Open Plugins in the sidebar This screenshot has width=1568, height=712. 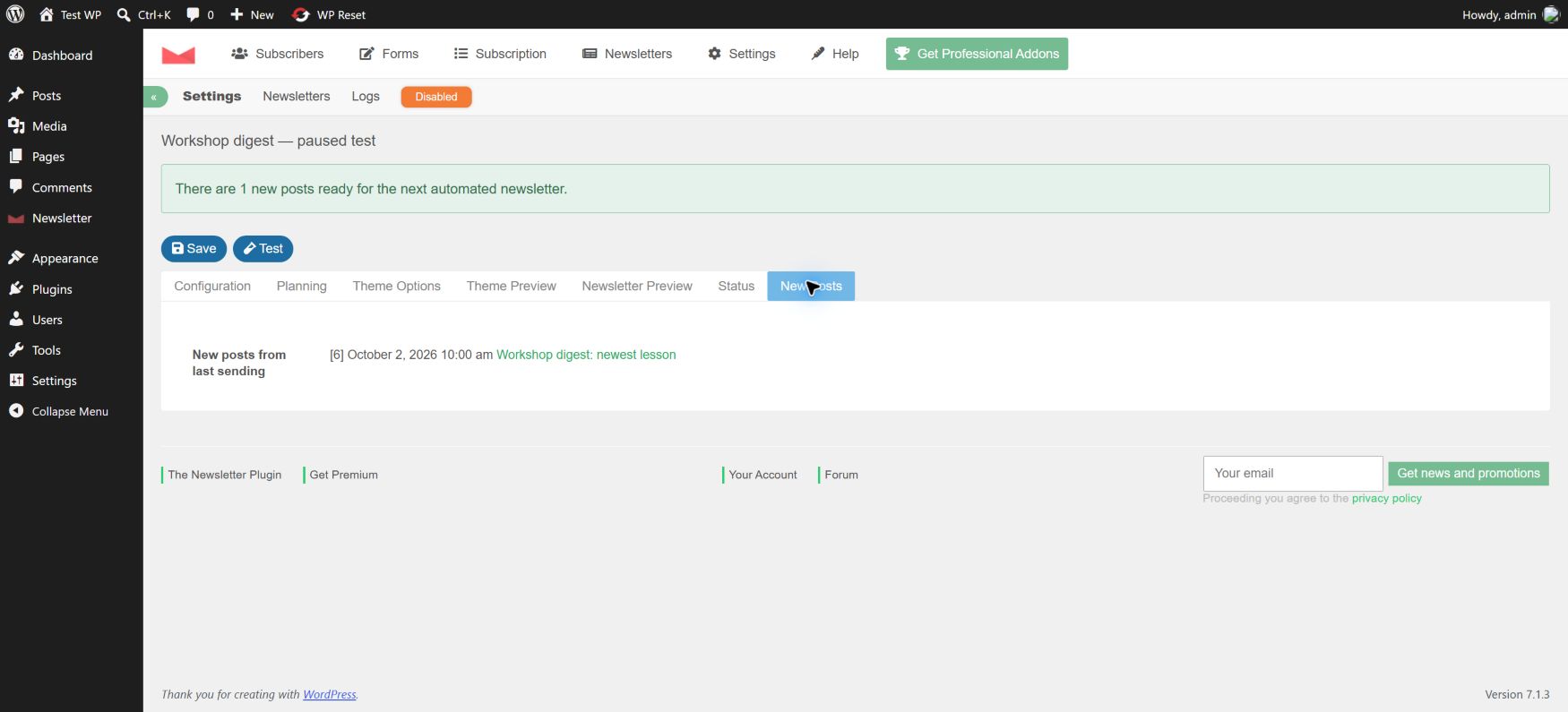click(x=72, y=289)
